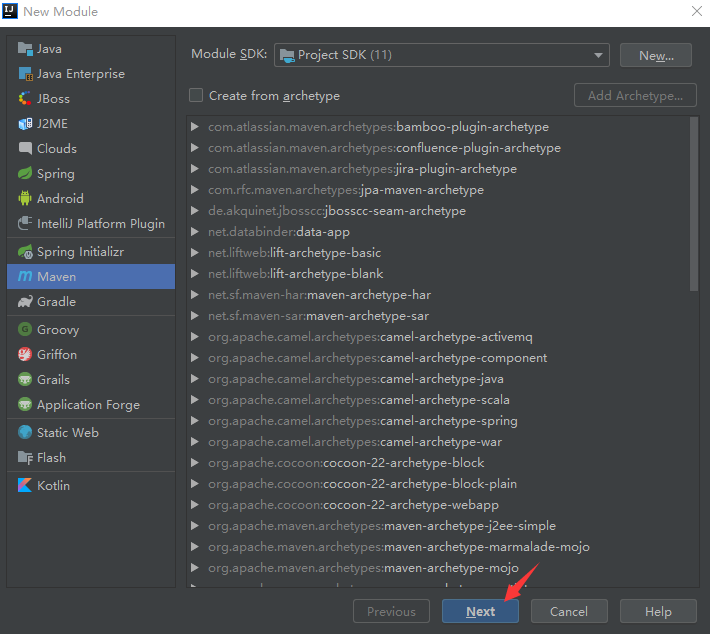Image resolution: width=710 pixels, height=634 pixels.
Task: Click the archetype list scrollbar
Action: [694, 204]
